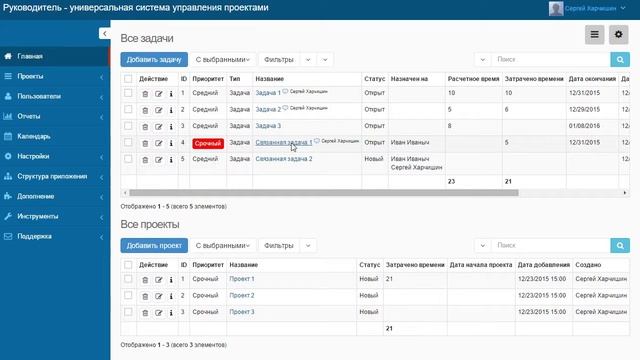Open arrow next to projects Фильтры

pos(308,246)
